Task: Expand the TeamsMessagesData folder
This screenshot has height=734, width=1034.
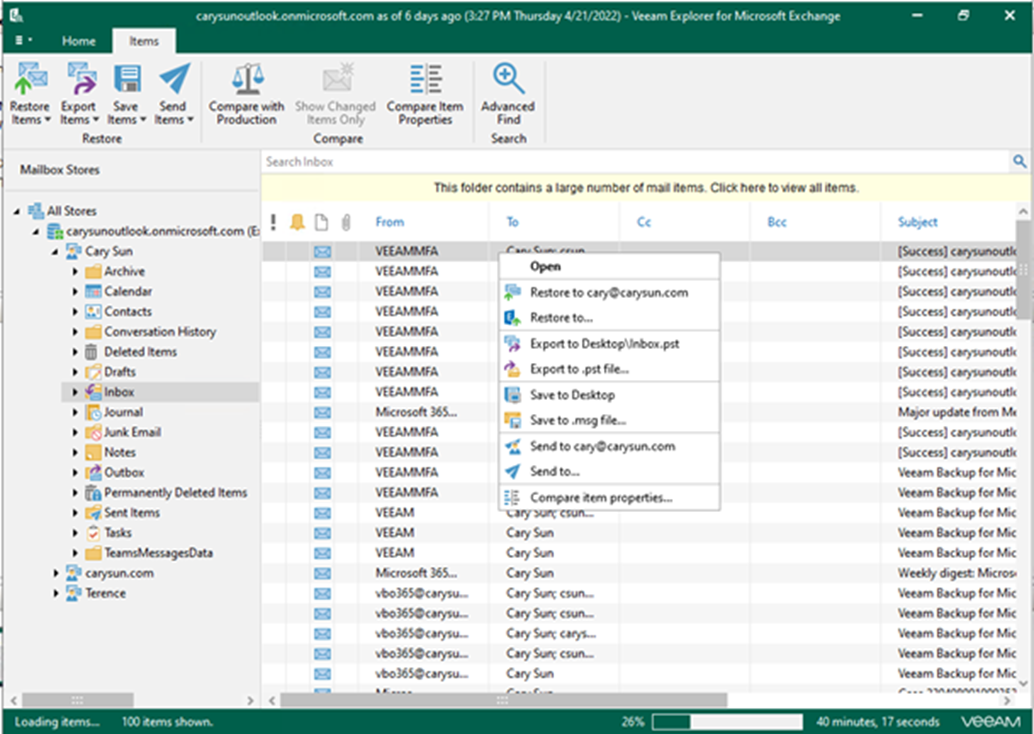Action: [75, 553]
